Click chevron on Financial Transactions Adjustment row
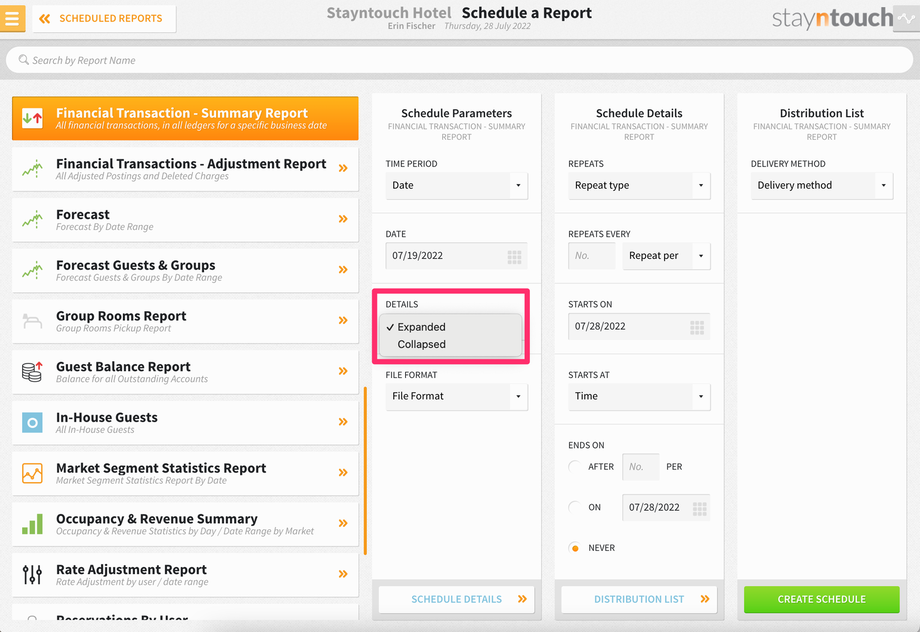This screenshot has height=632, width=920. click(343, 168)
